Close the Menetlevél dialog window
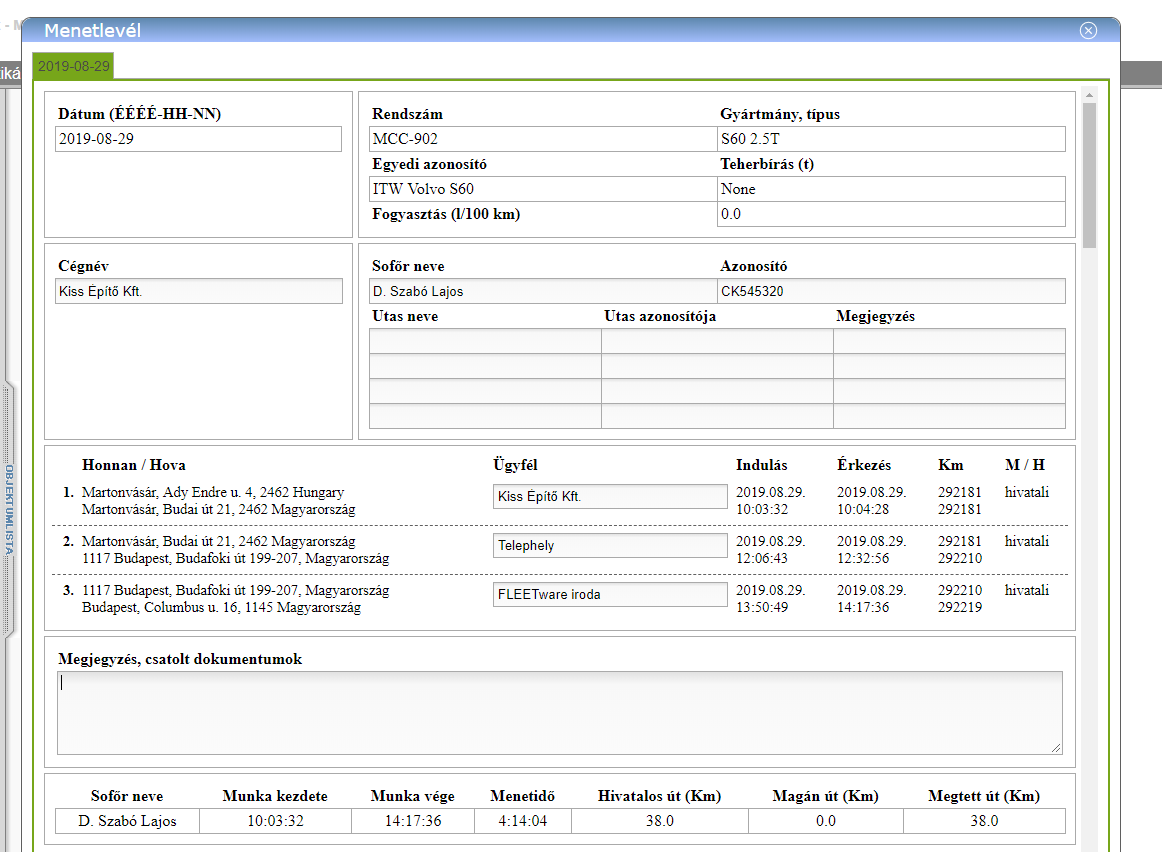1162x852 pixels. point(1089,30)
